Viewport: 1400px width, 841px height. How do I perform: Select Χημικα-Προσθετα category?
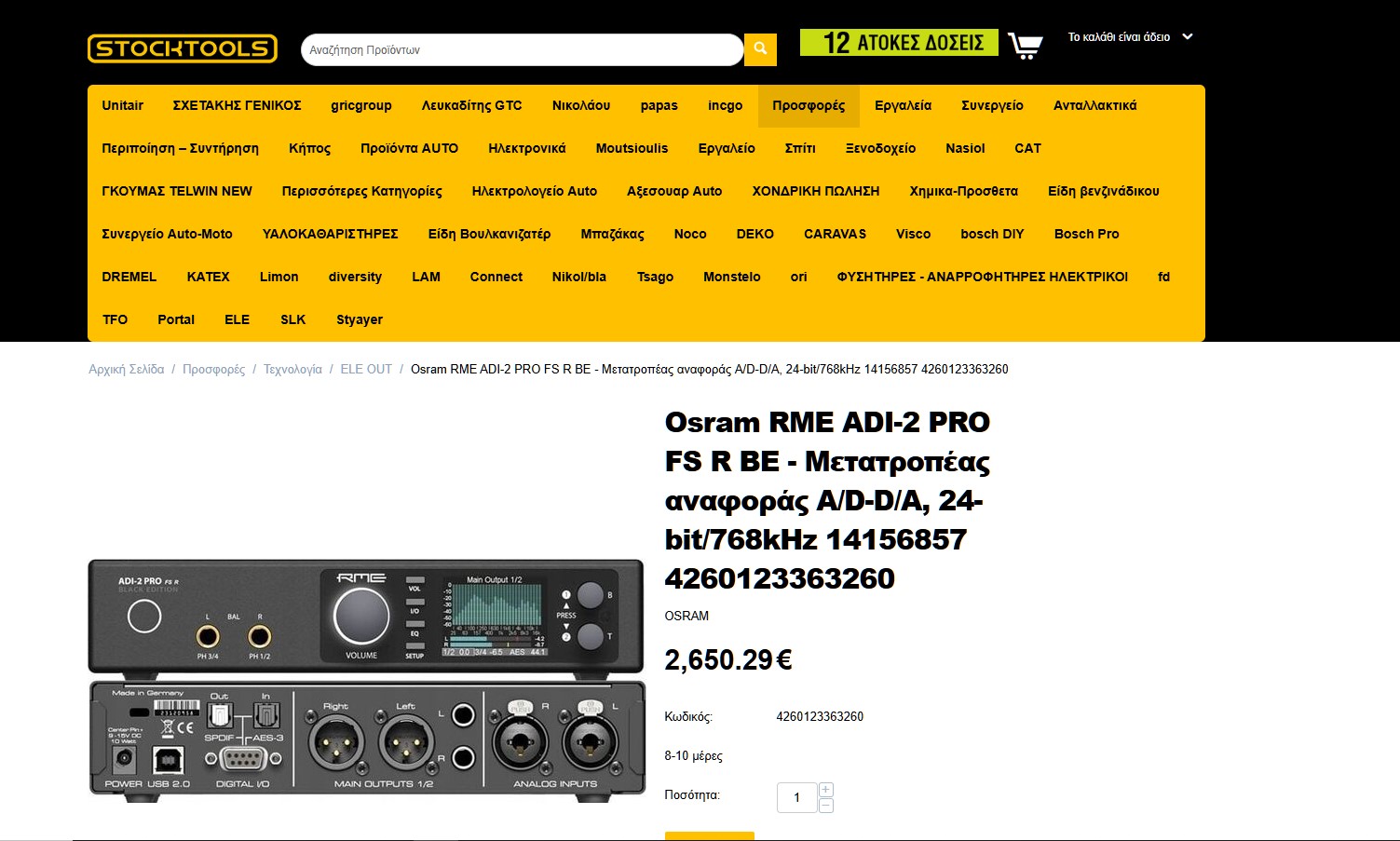963,191
